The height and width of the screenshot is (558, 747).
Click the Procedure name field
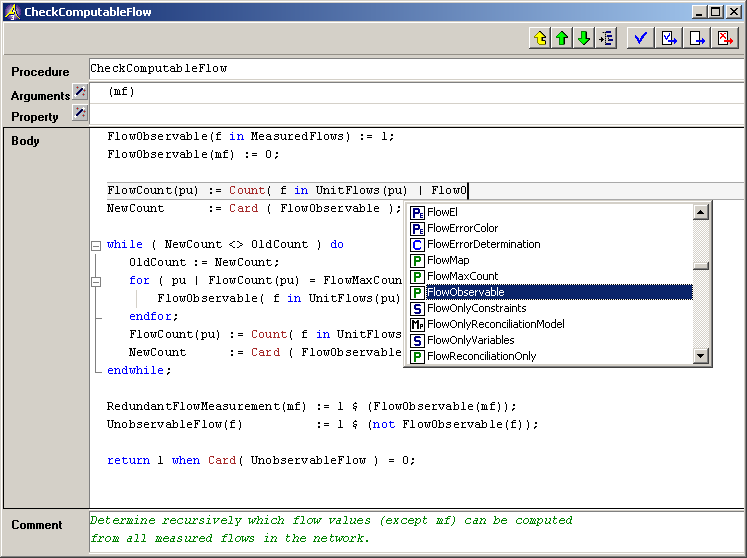(416, 69)
